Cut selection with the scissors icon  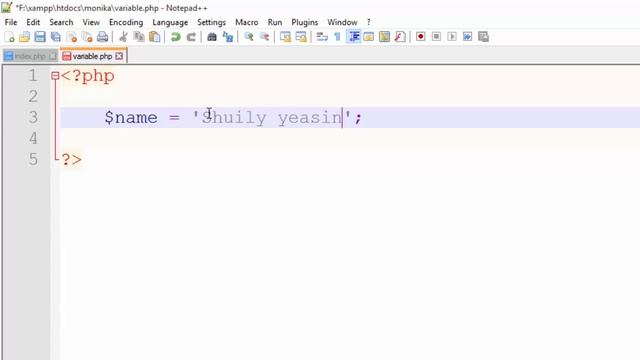tap(123, 37)
